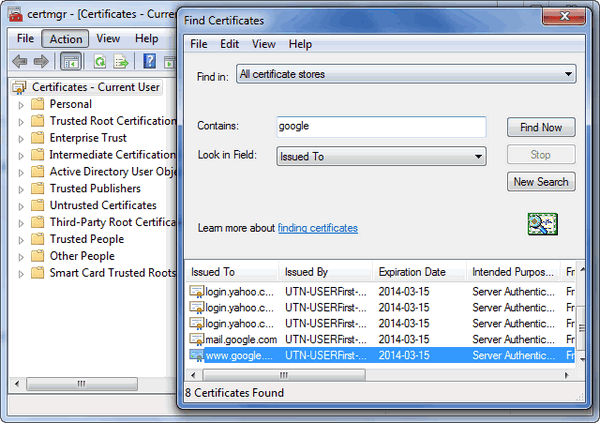Click the certificate icon of www.google row
Image resolution: width=600 pixels, height=423 pixels.
(x=197, y=355)
